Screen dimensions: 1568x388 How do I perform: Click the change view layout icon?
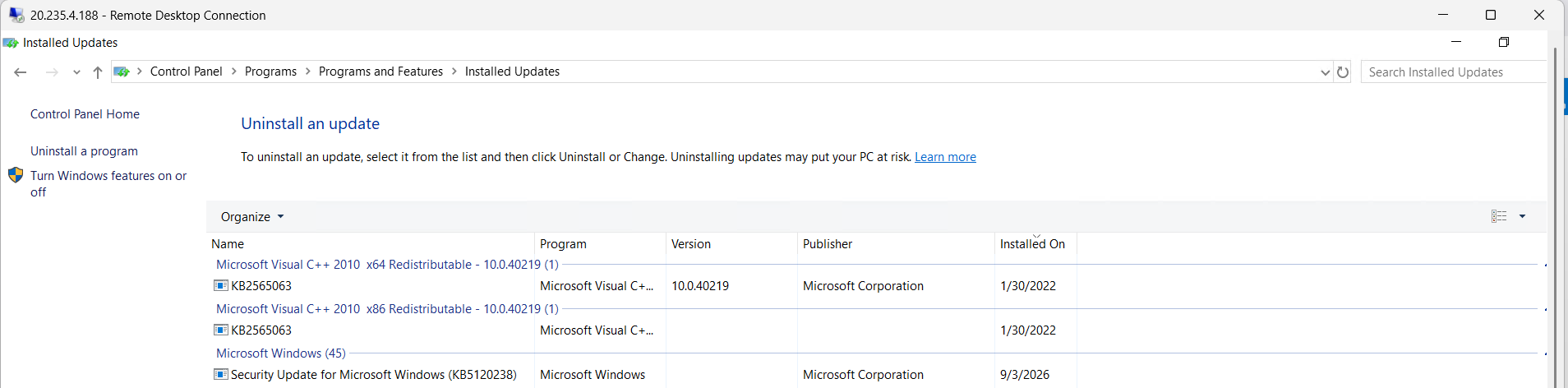1499,216
